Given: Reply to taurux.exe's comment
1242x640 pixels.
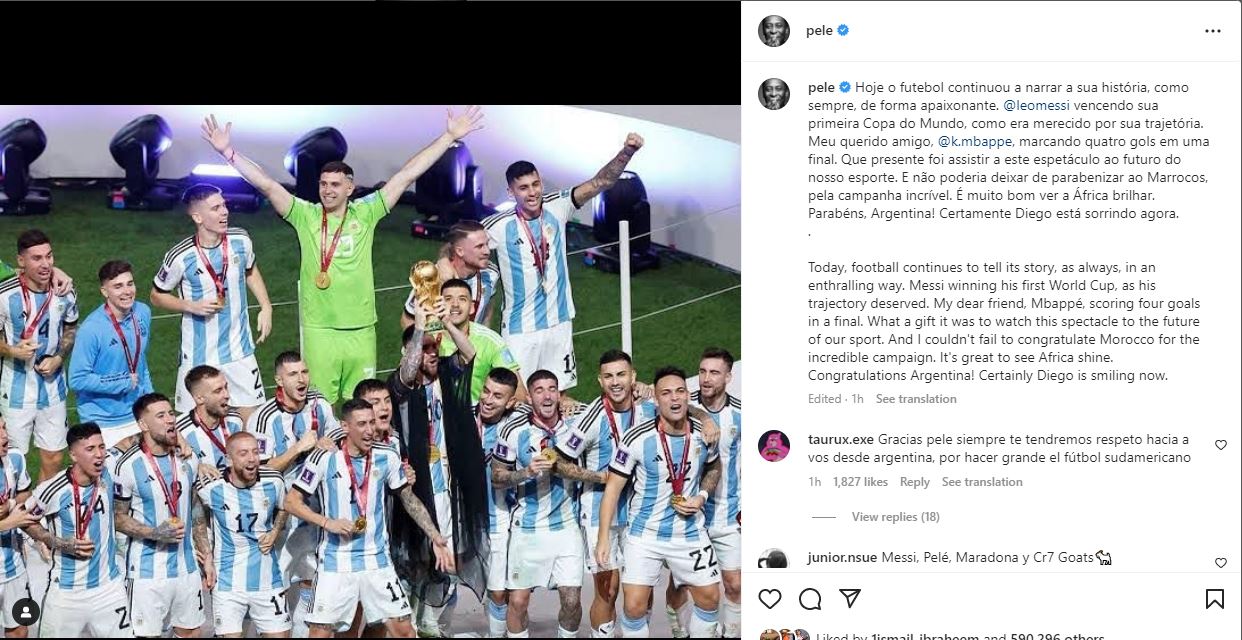Looking at the screenshot, I should click(x=915, y=482).
